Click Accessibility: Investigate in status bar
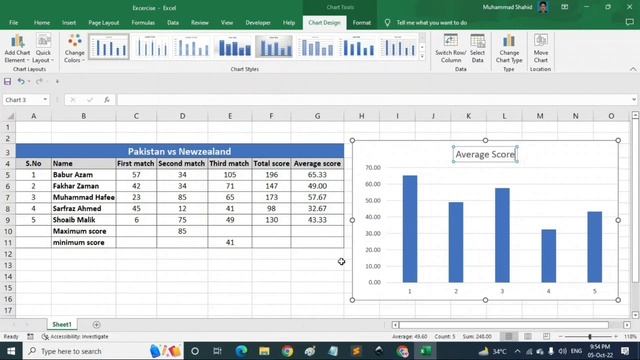This screenshot has width=640, height=360. pyautogui.click(x=75, y=336)
